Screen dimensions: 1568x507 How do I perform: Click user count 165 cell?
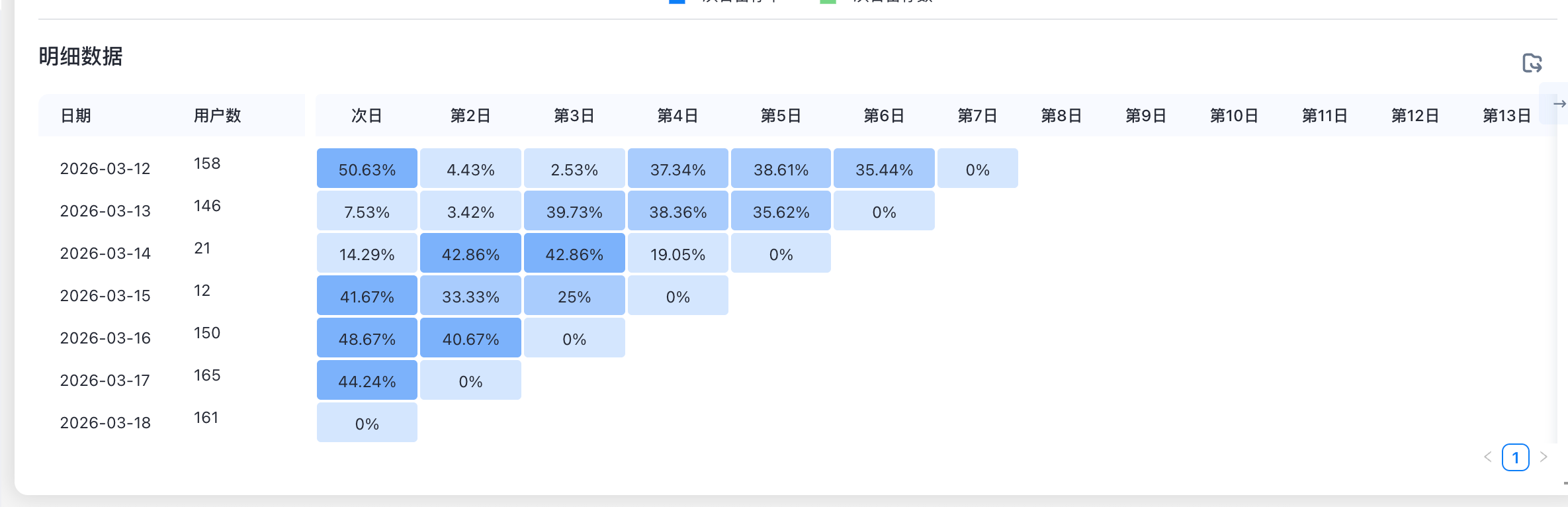pyautogui.click(x=207, y=375)
